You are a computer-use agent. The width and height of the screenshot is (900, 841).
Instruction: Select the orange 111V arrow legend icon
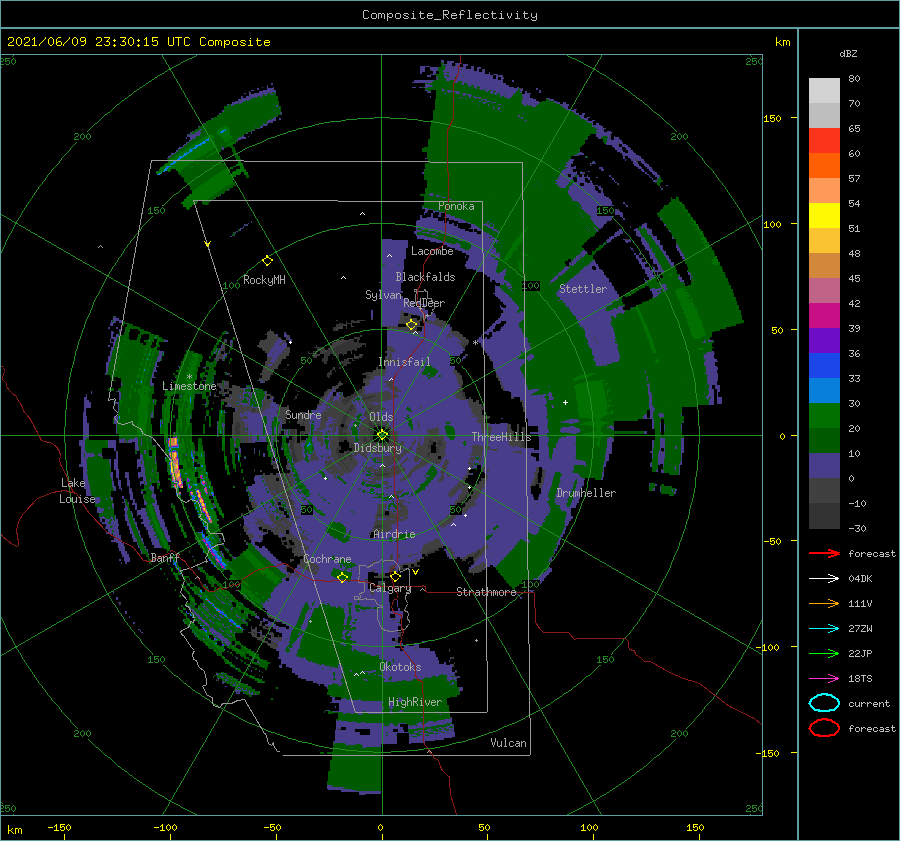[x=824, y=603]
